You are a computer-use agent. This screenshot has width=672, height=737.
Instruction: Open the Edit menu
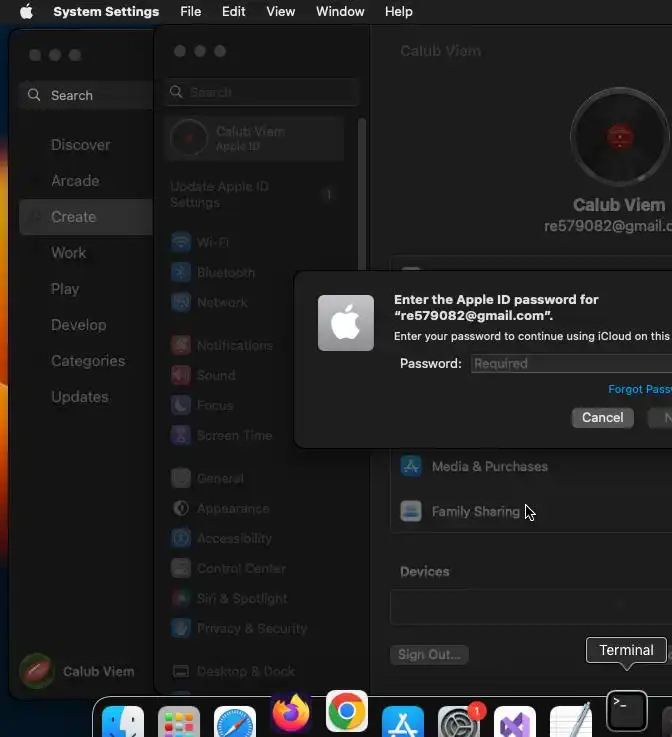[234, 11]
